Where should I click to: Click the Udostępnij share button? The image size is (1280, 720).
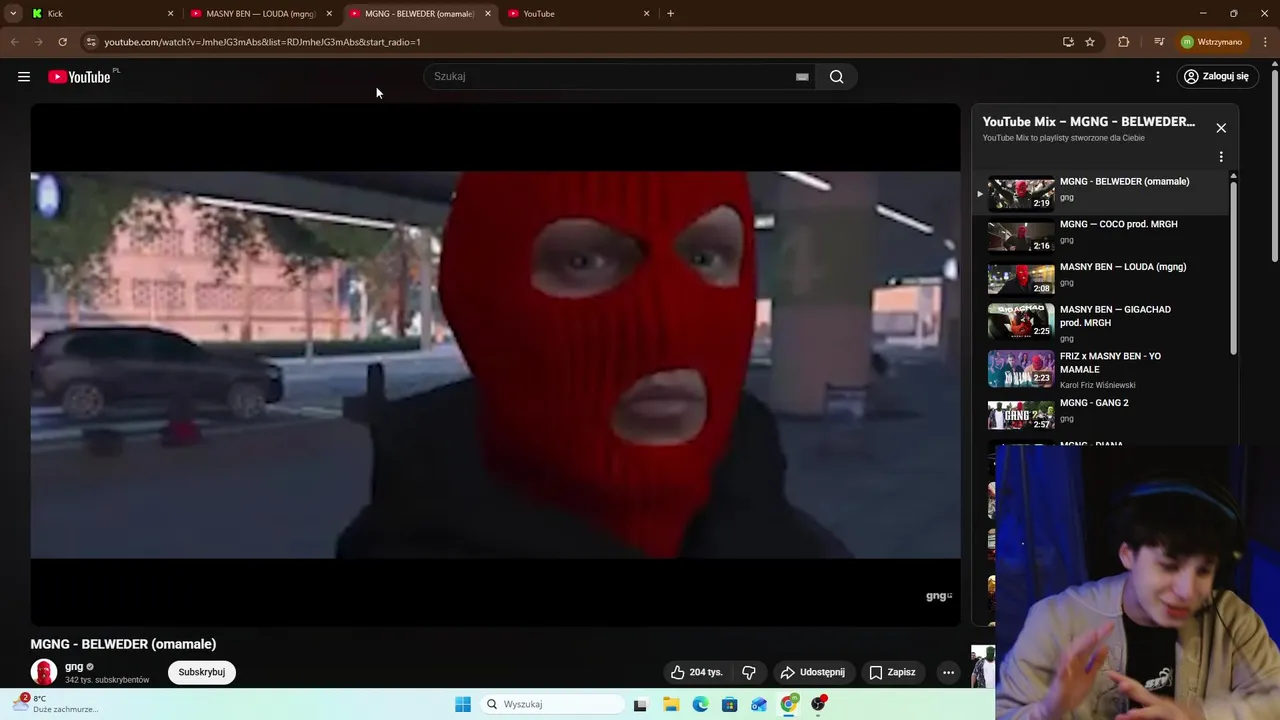(x=813, y=672)
